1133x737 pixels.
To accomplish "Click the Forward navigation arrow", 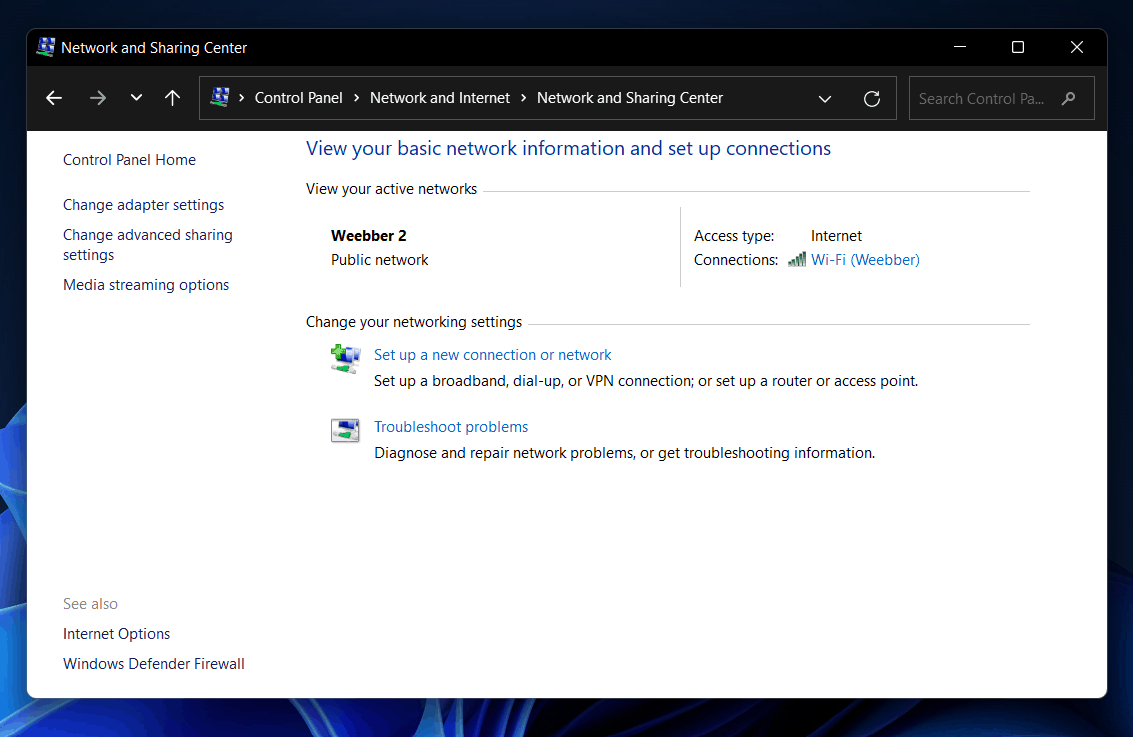I will coord(97,98).
